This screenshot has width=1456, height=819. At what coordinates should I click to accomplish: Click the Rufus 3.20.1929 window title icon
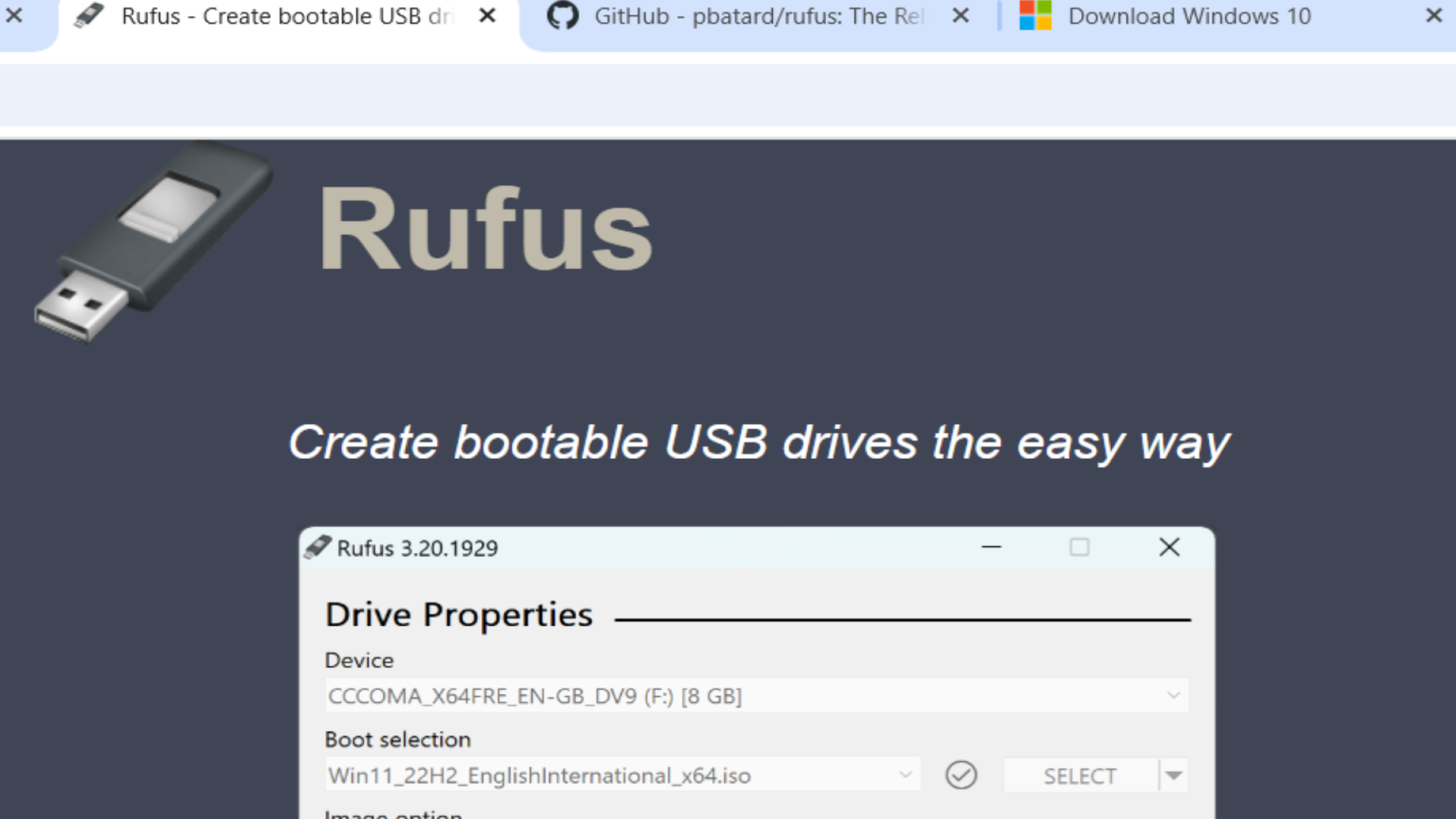pyautogui.click(x=317, y=547)
